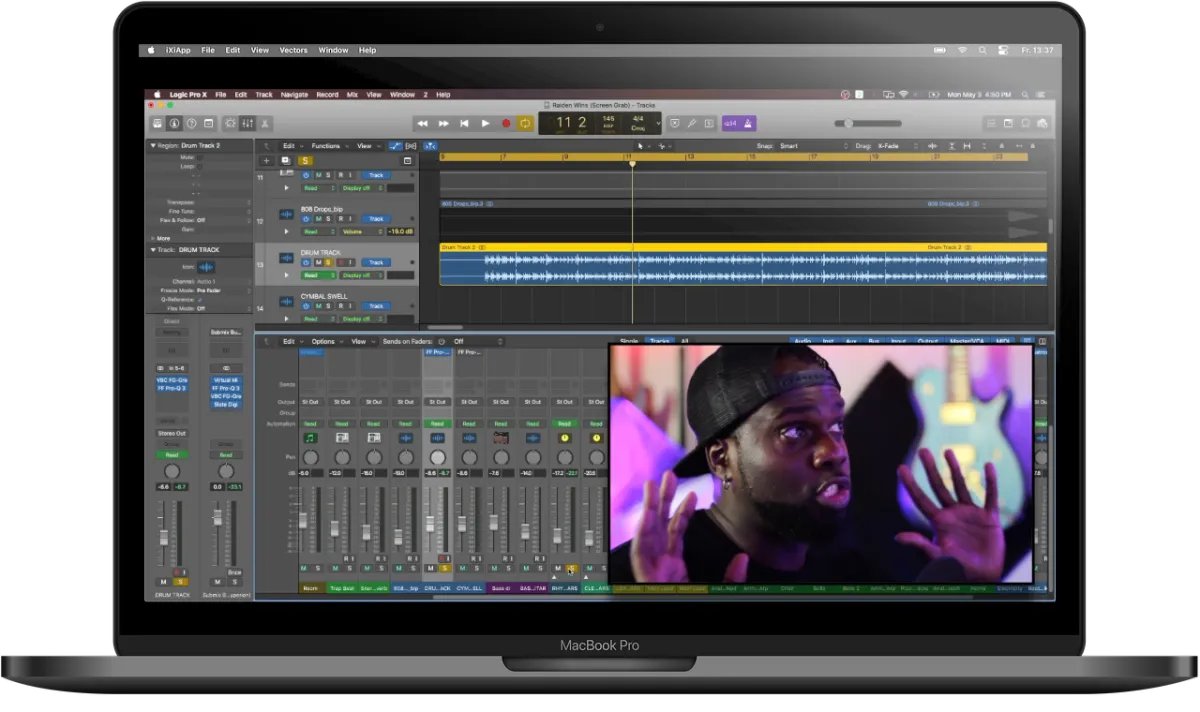Click the Bnce button on output strip

(235, 572)
